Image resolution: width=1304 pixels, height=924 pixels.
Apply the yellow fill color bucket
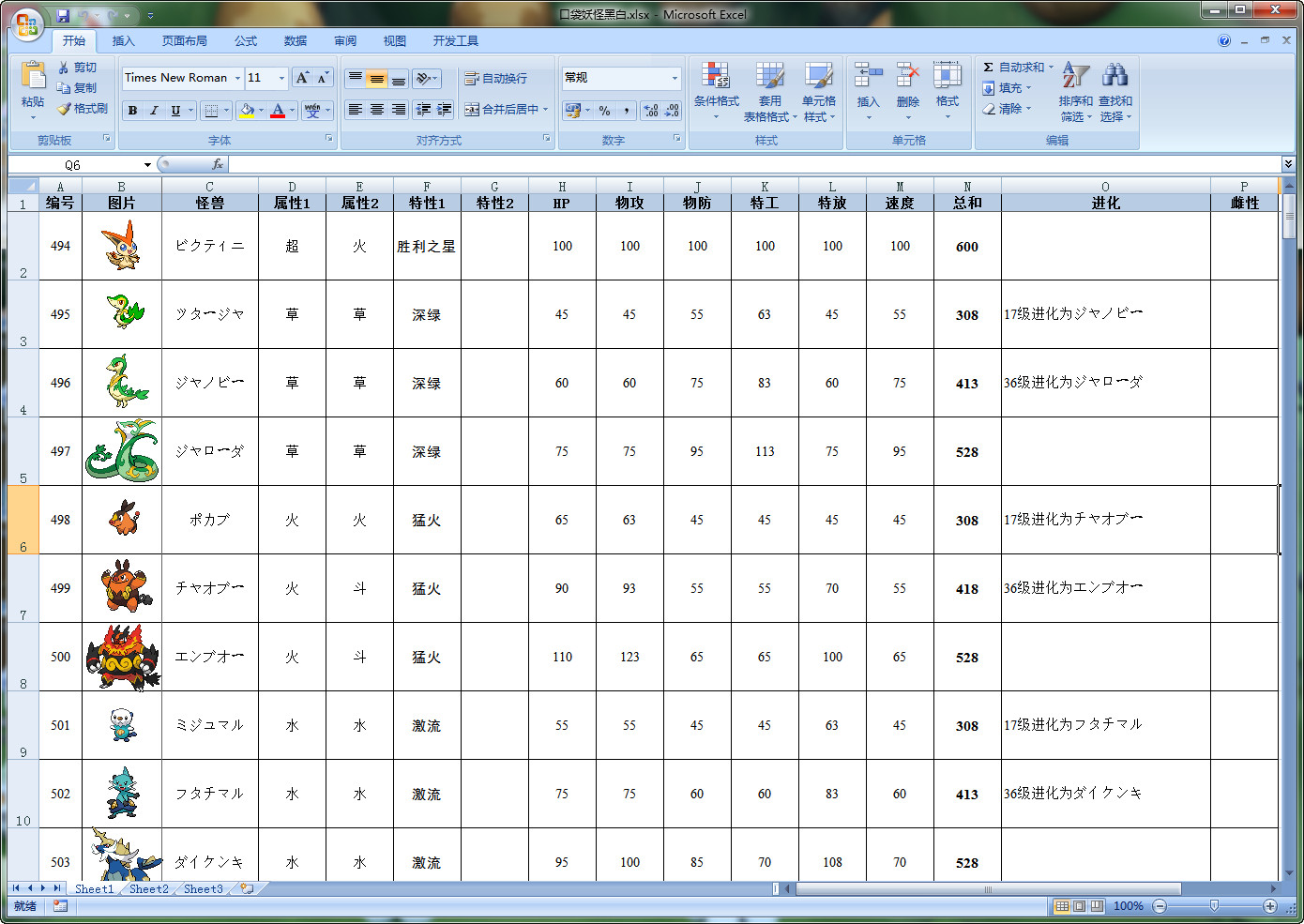(246, 110)
